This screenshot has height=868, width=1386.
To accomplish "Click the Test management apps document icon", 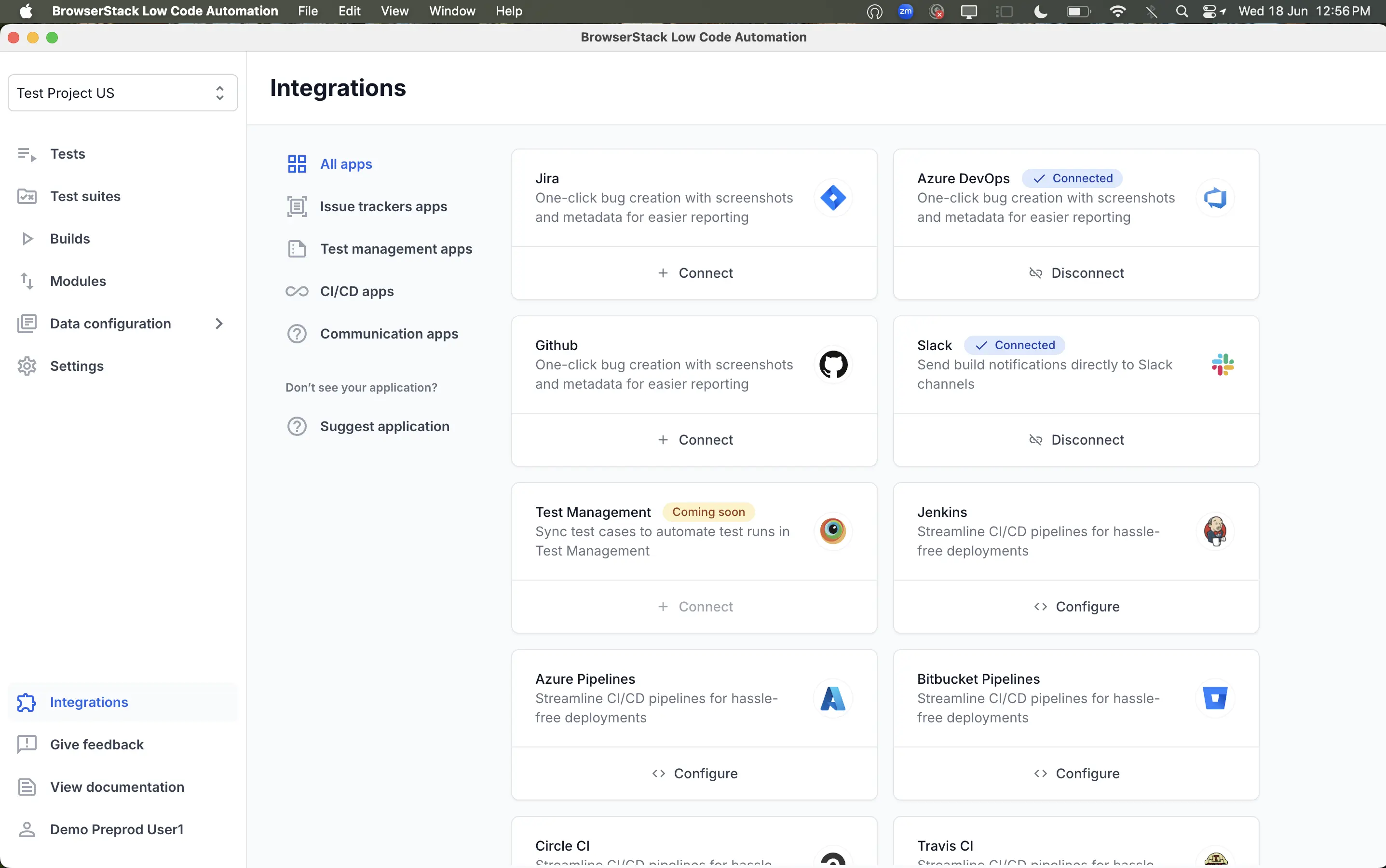I will pyautogui.click(x=296, y=249).
